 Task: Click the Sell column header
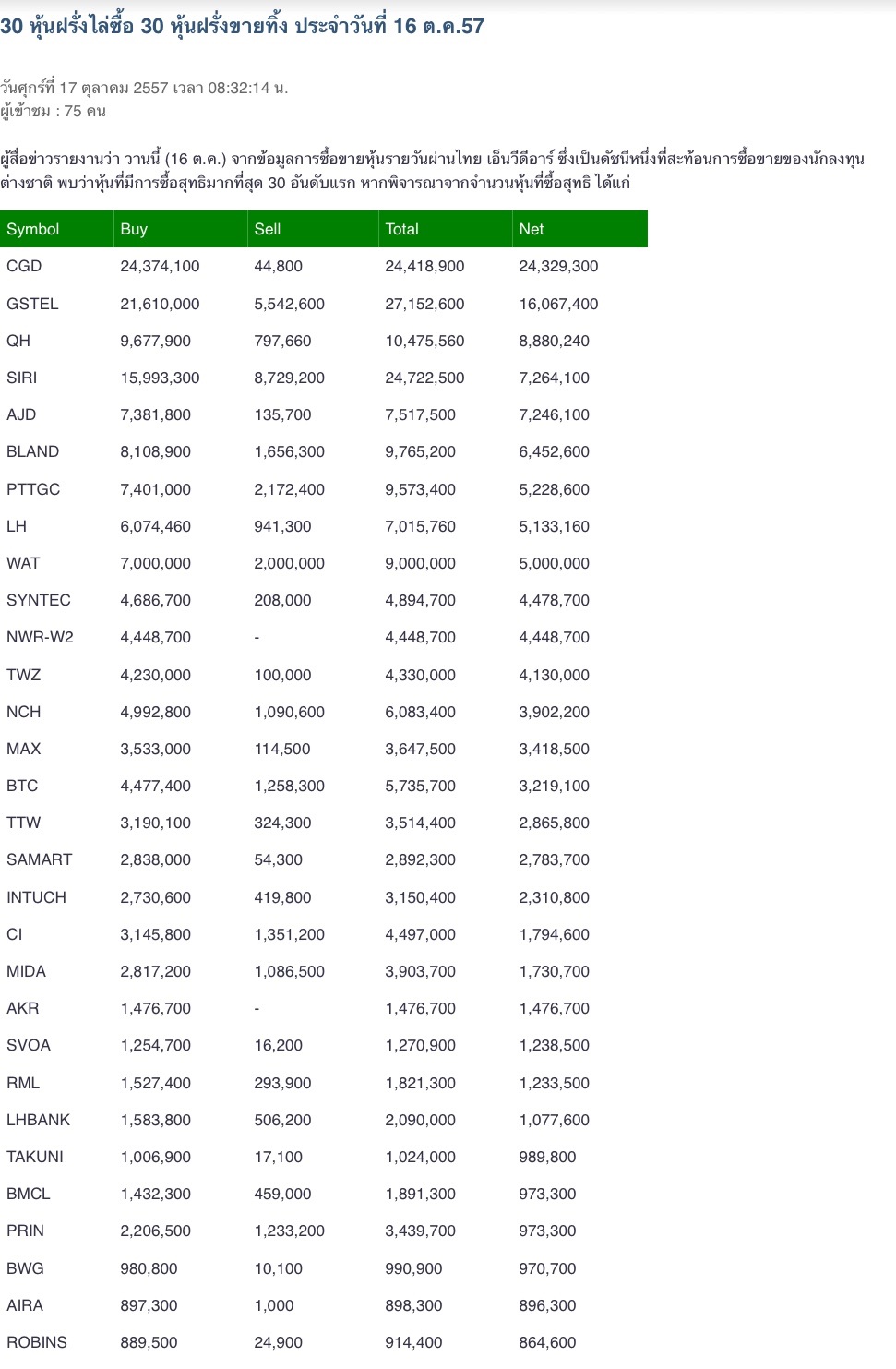[x=268, y=229]
